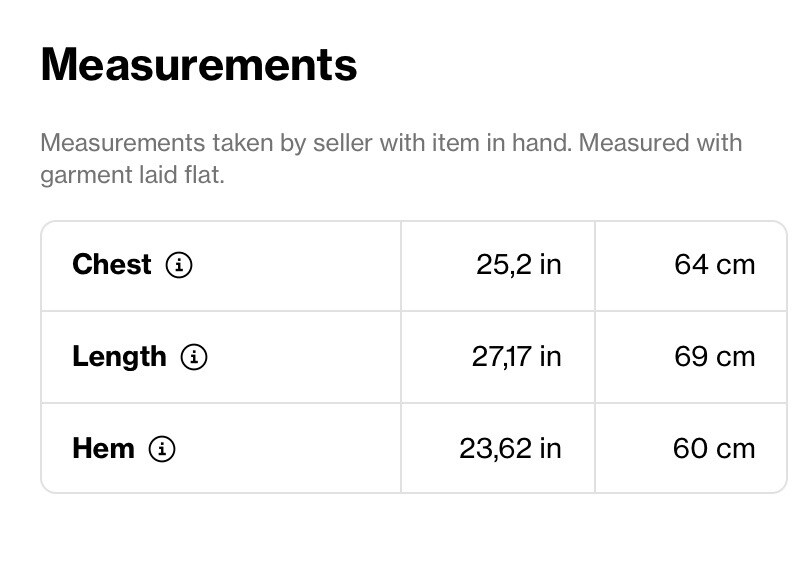Tap the info icon beside Hem
The height and width of the screenshot is (568, 800).
(162, 449)
